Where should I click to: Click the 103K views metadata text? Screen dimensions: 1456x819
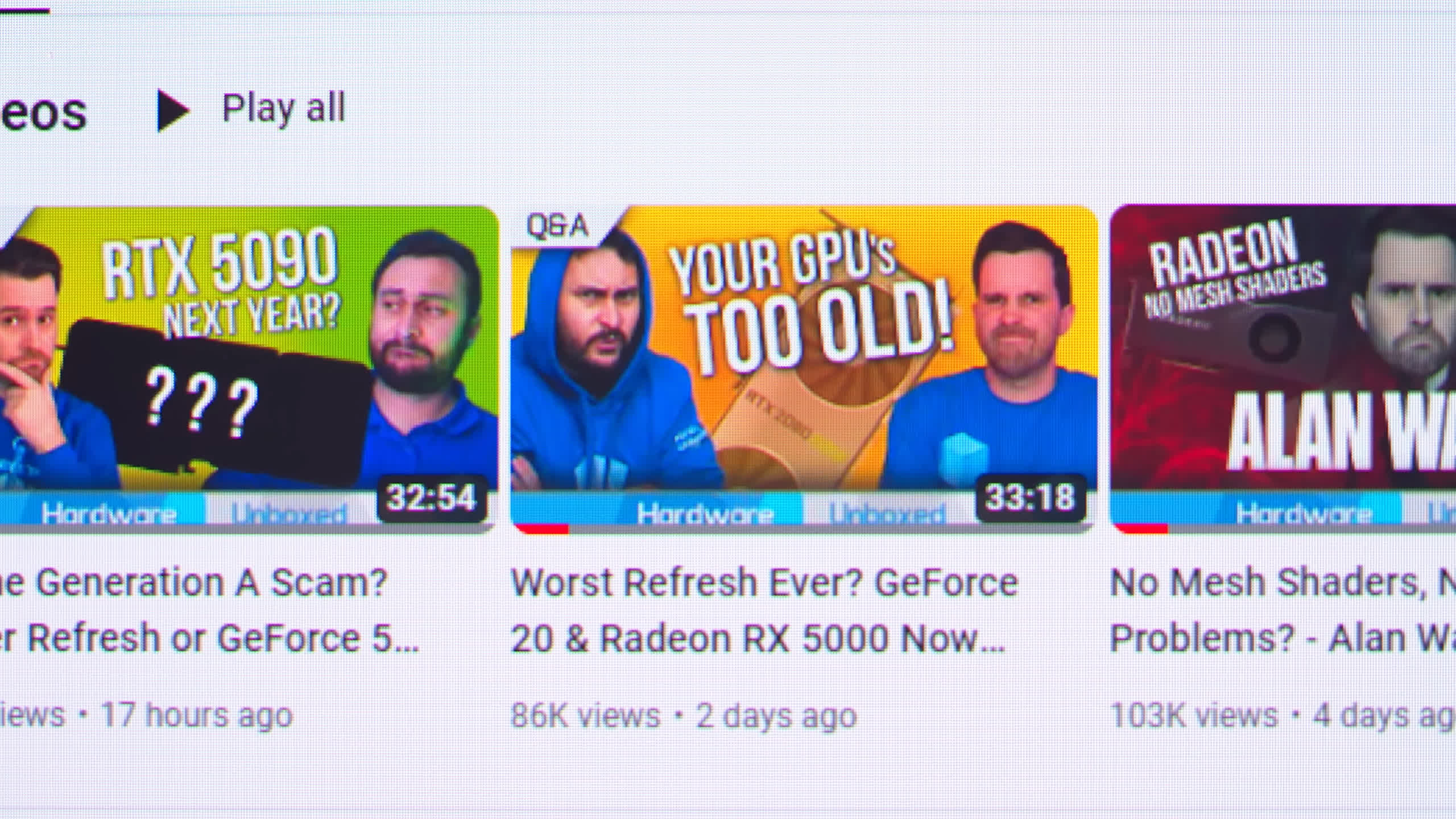[1193, 715]
